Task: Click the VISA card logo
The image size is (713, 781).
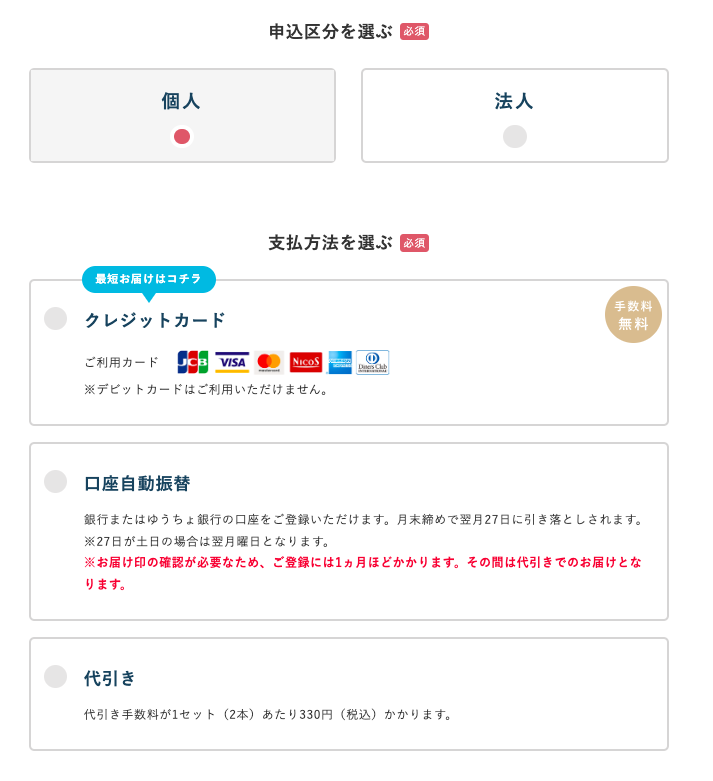Action: click(232, 362)
